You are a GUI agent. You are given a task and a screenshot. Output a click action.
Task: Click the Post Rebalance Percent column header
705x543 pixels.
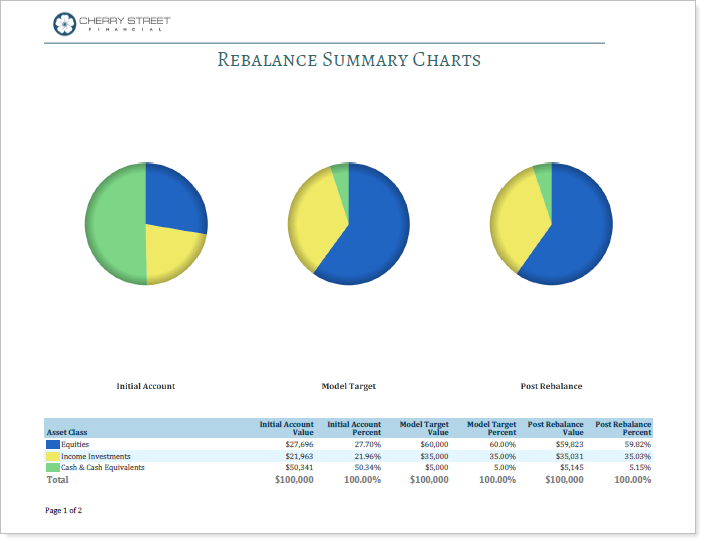623,428
